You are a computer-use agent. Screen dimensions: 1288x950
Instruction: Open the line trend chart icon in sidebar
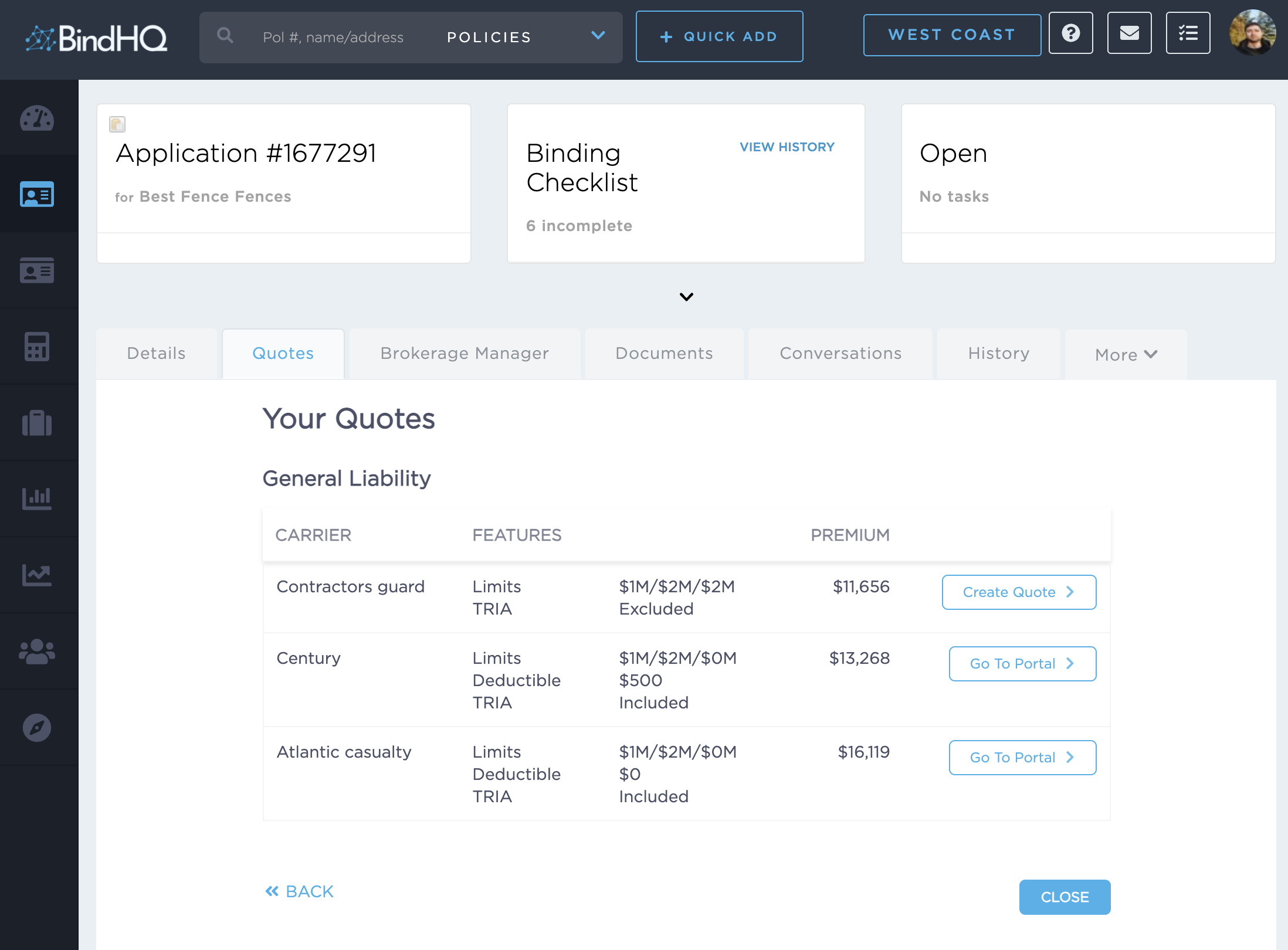click(x=37, y=575)
